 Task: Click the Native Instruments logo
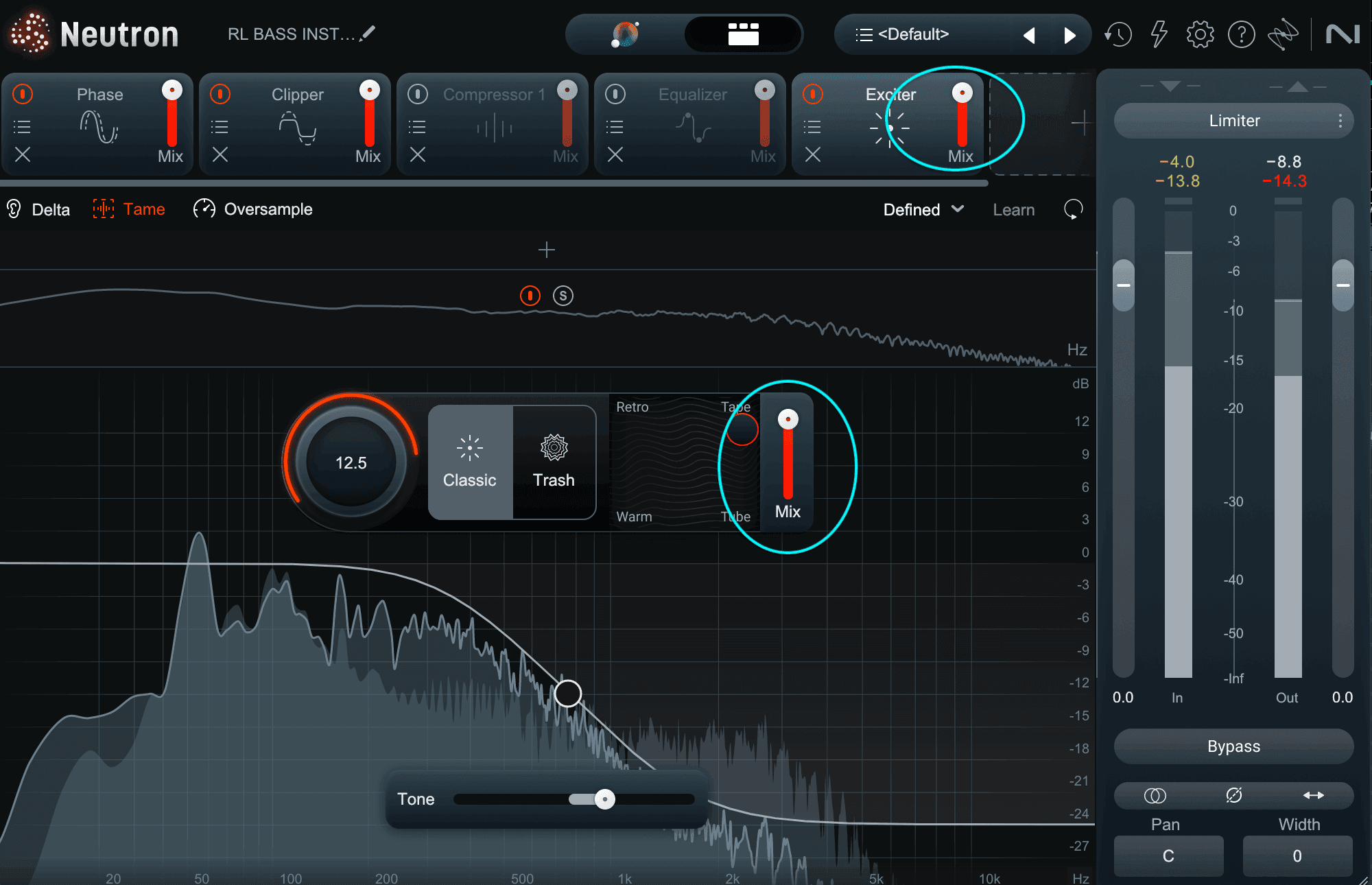(1343, 34)
